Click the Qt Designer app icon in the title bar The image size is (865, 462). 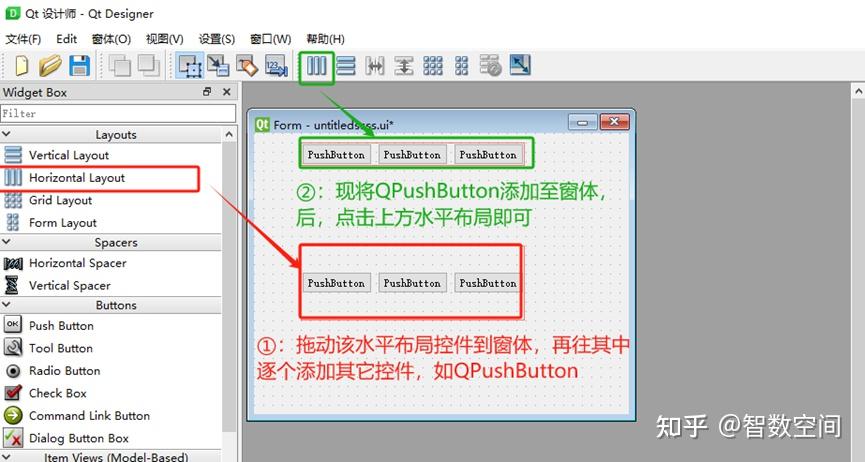[x=13, y=13]
